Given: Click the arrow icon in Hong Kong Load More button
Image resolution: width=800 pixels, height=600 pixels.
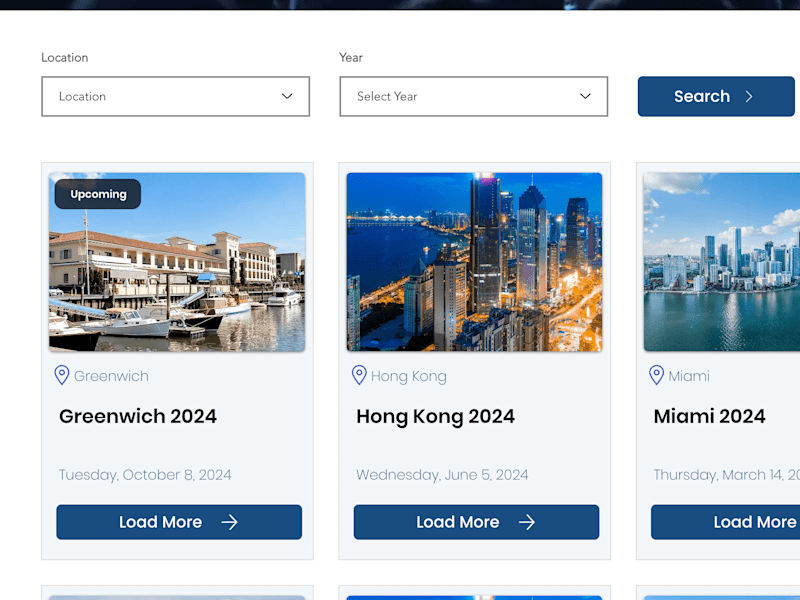Looking at the screenshot, I should (527, 522).
